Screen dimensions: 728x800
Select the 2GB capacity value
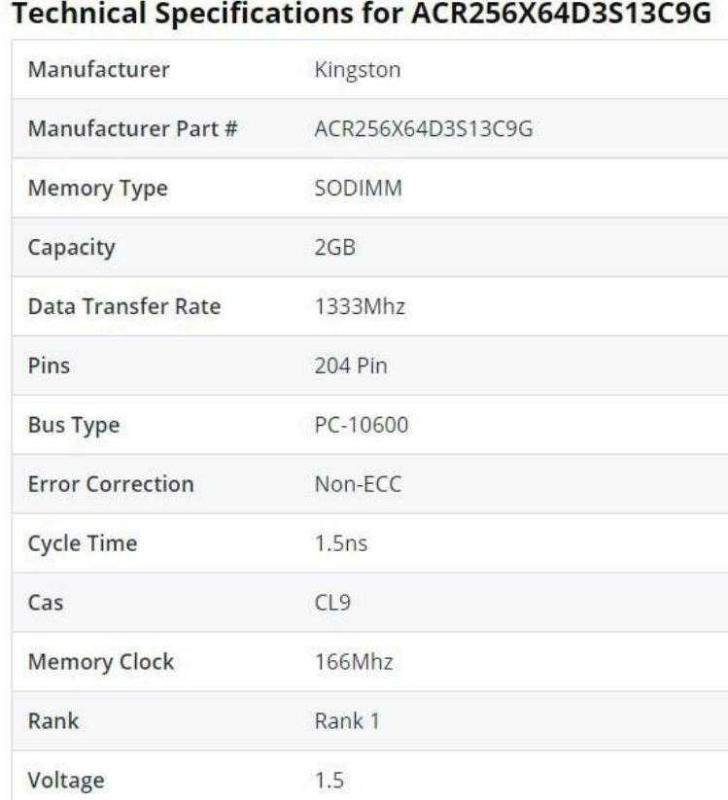pos(335,248)
